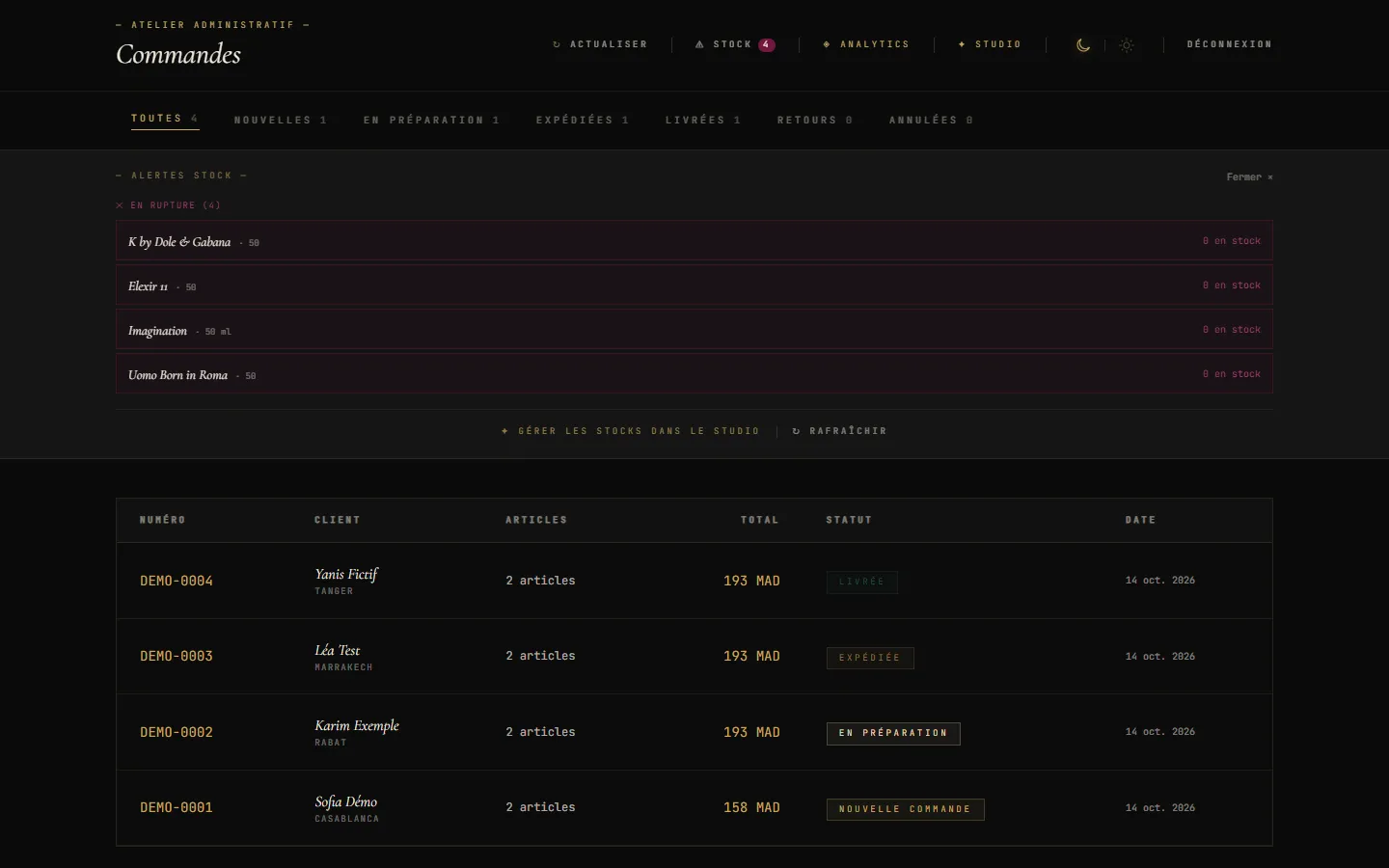
Task: Select the En préparation tab
Action: (x=431, y=121)
